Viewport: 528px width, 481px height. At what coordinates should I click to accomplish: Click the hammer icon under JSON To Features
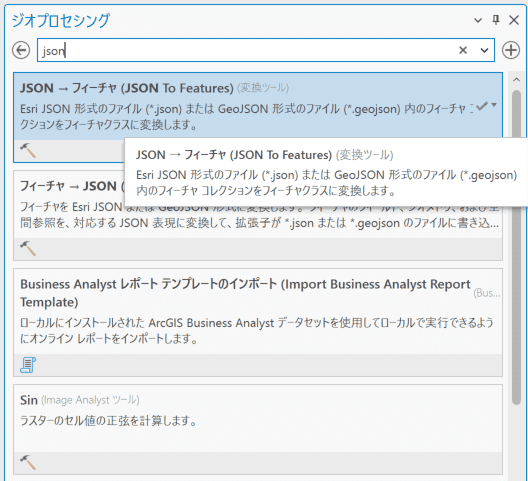28,150
